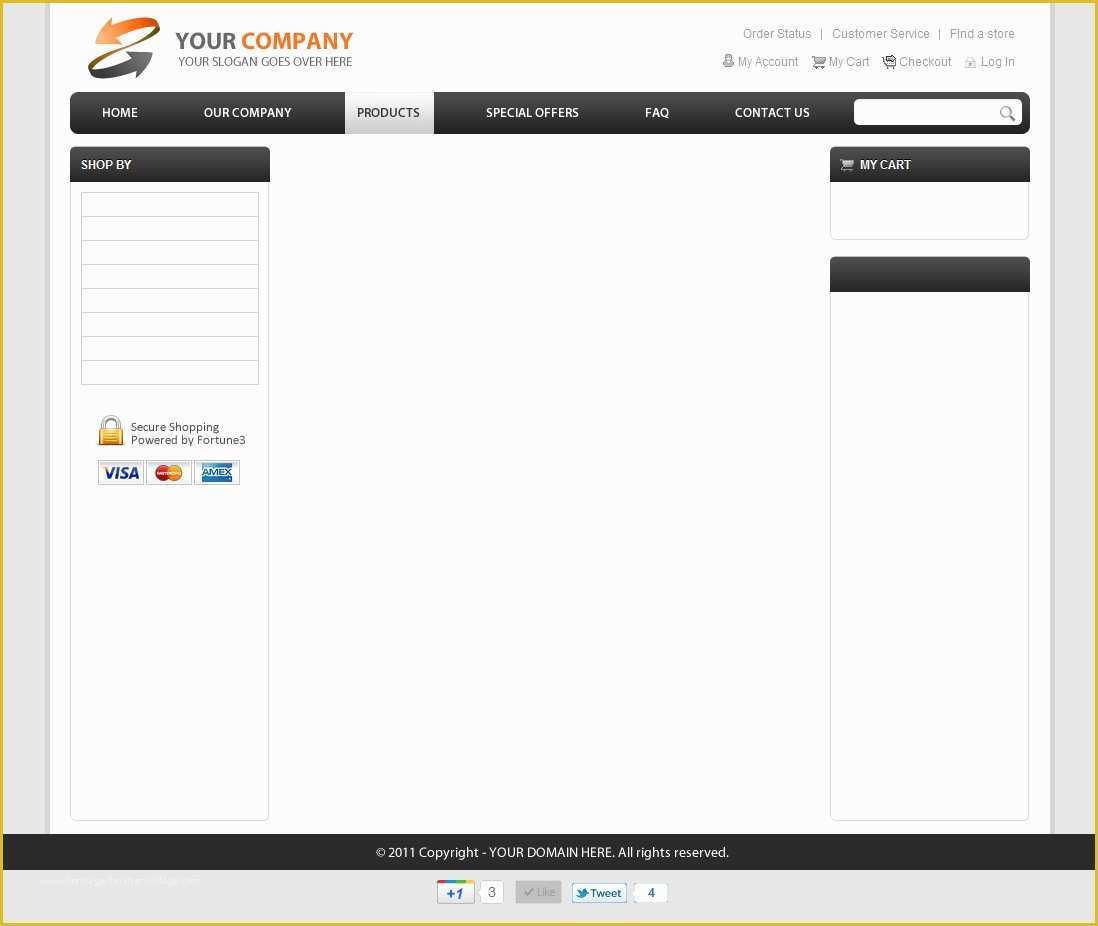Click the Google +1 button

pyautogui.click(x=455, y=892)
